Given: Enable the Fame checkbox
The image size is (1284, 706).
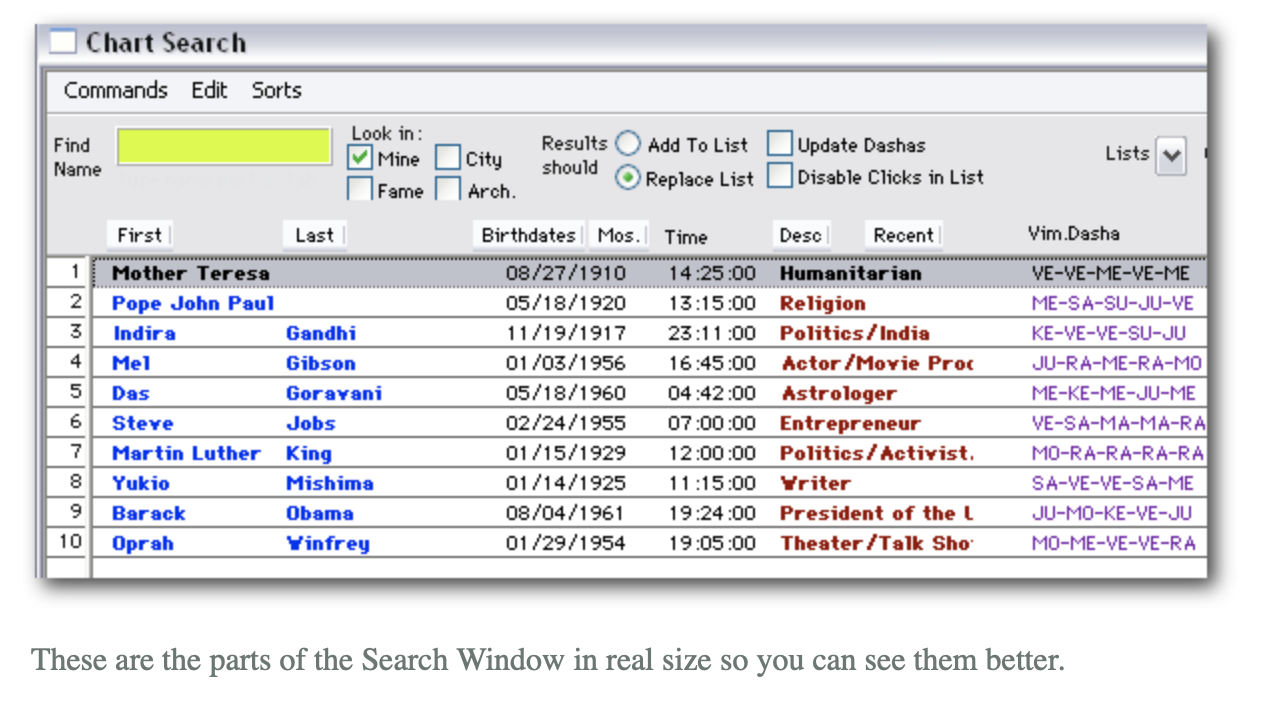Looking at the screenshot, I should (x=360, y=190).
